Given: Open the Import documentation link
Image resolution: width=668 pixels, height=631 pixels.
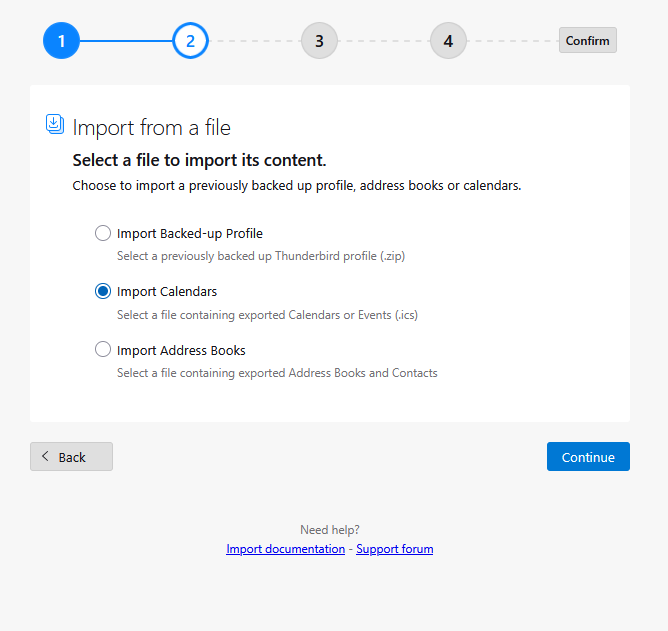Looking at the screenshot, I should (285, 549).
